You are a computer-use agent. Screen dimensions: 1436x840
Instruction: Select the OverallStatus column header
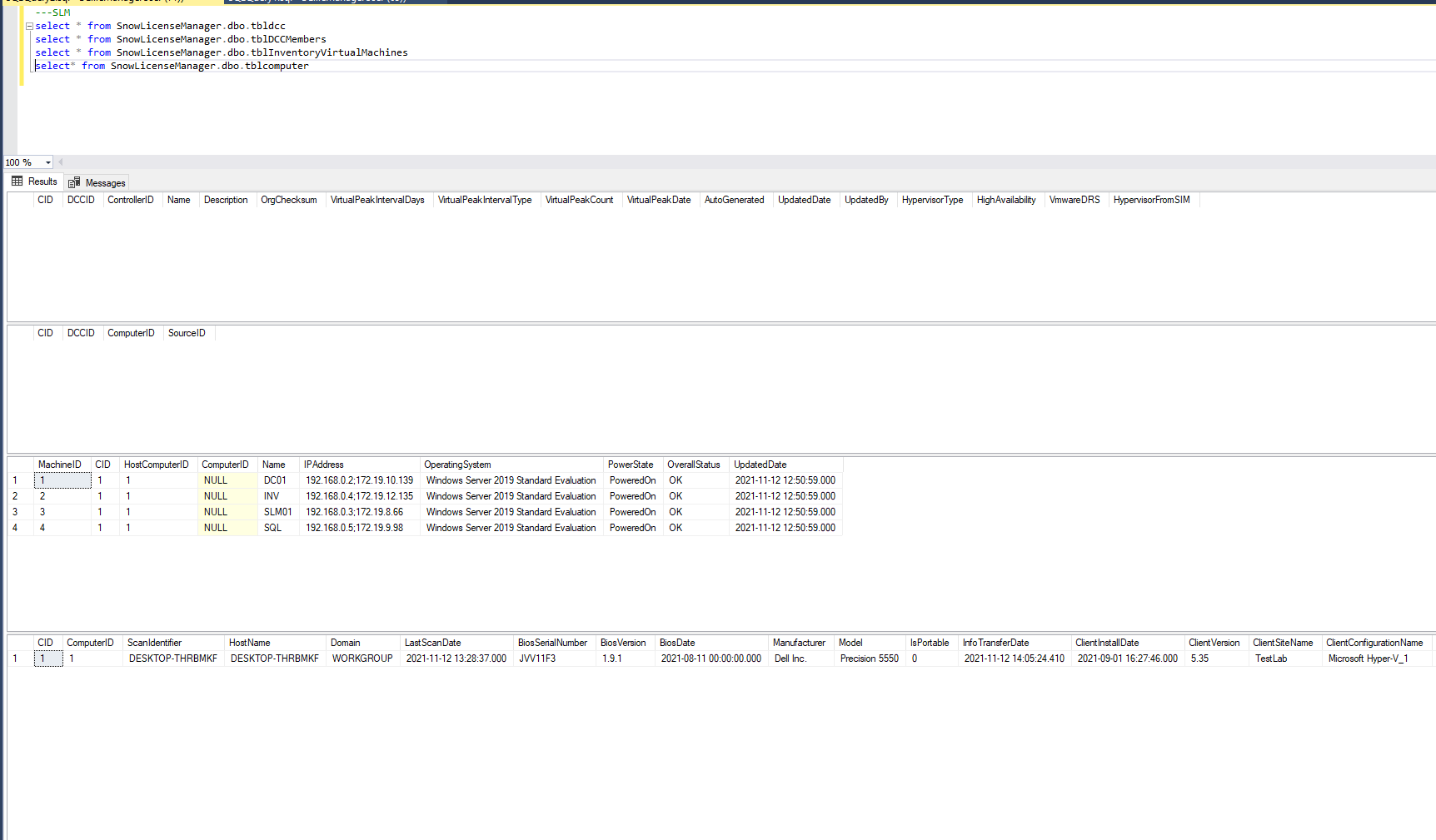pos(694,465)
